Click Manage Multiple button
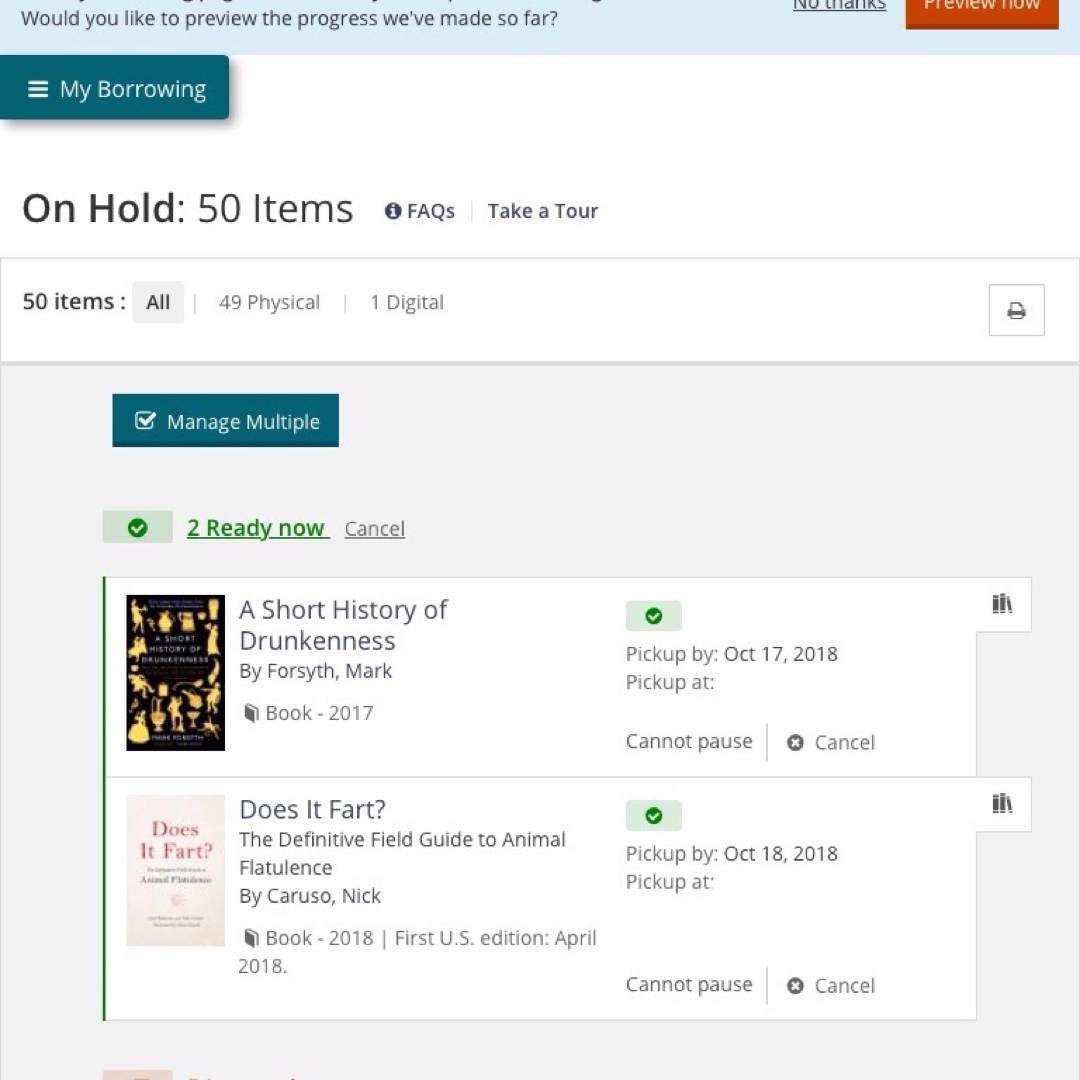The width and height of the screenshot is (1080, 1080). point(226,421)
